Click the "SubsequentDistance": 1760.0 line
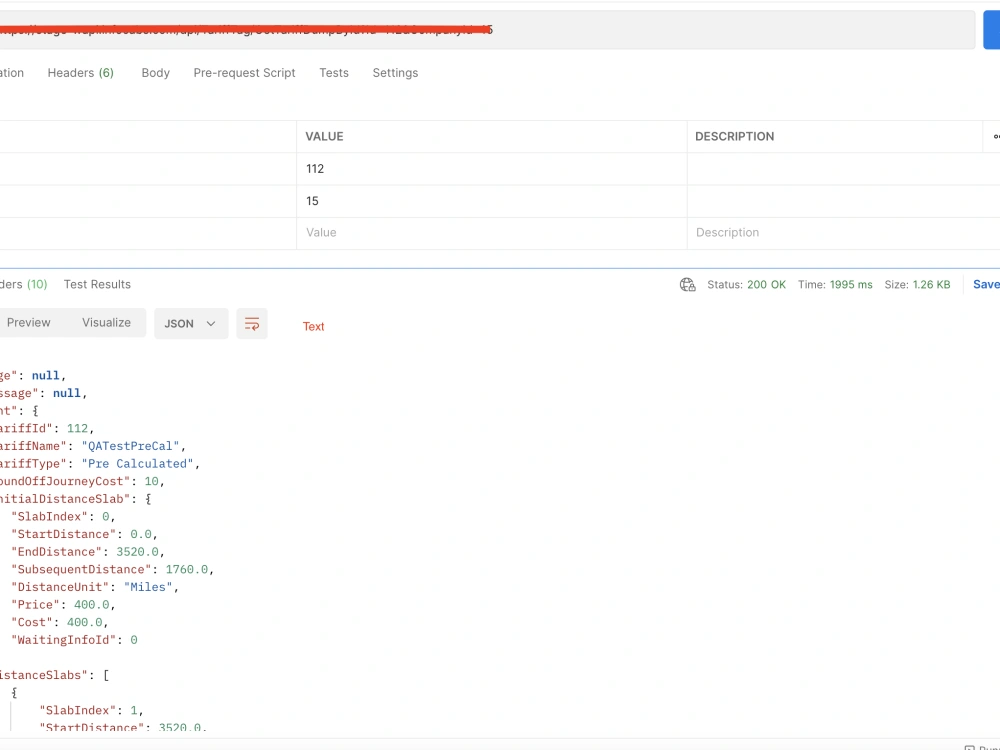The height and width of the screenshot is (750, 1000). (112, 570)
